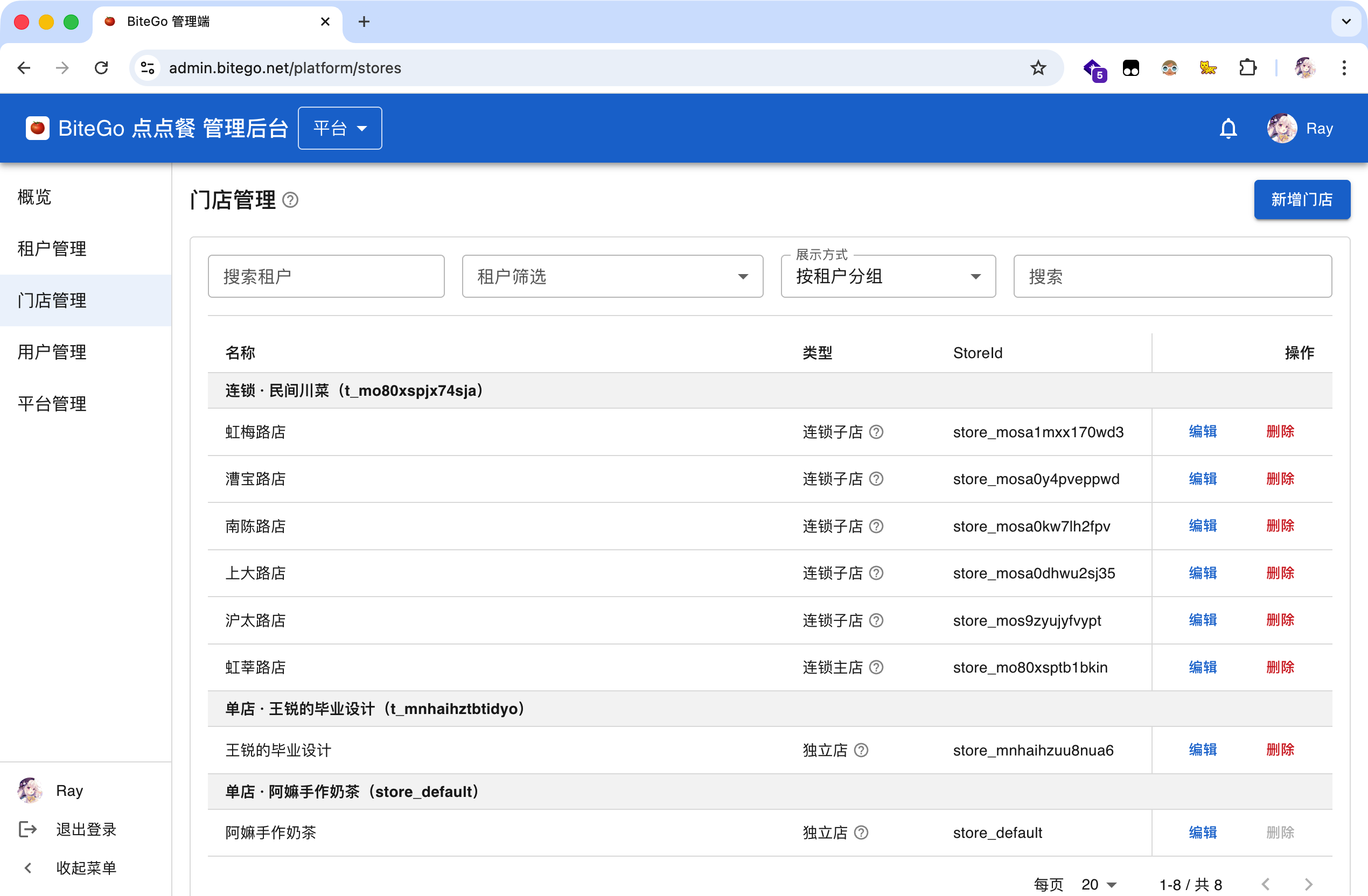Image resolution: width=1368 pixels, height=896 pixels.
Task: Click 退出登录 in the sidebar
Action: (x=86, y=829)
